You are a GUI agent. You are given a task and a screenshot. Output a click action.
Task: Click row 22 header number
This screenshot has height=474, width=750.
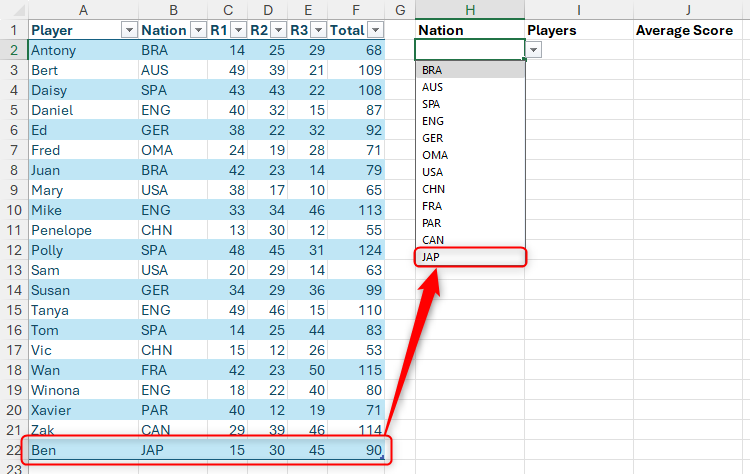click(13, 451)
